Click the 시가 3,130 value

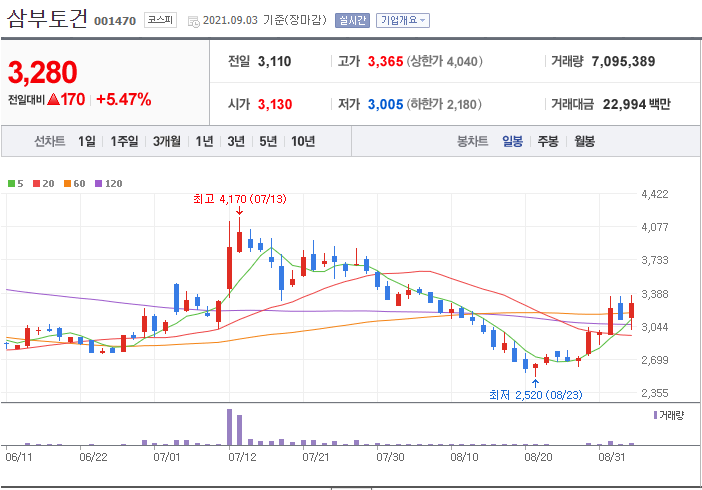click(275, 104)
